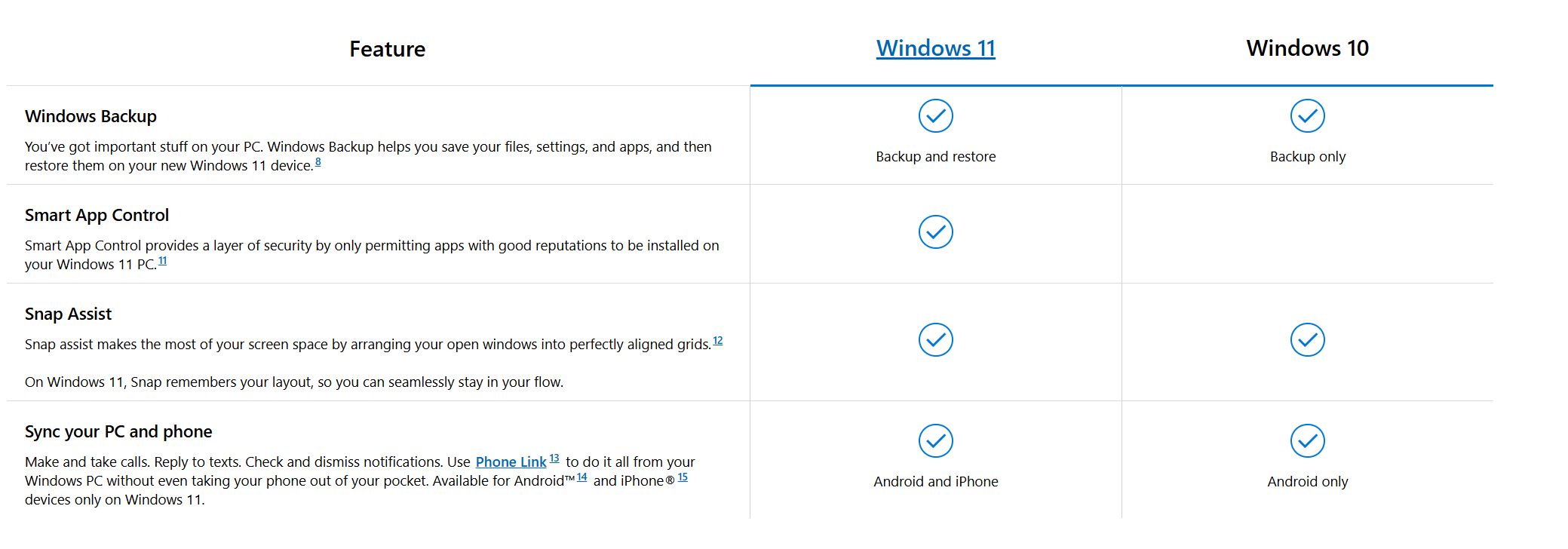Viewport: 1568px width, 549px height.
Task: Open the Phone Link hyperlink
Action: click(x=511, y=462)
